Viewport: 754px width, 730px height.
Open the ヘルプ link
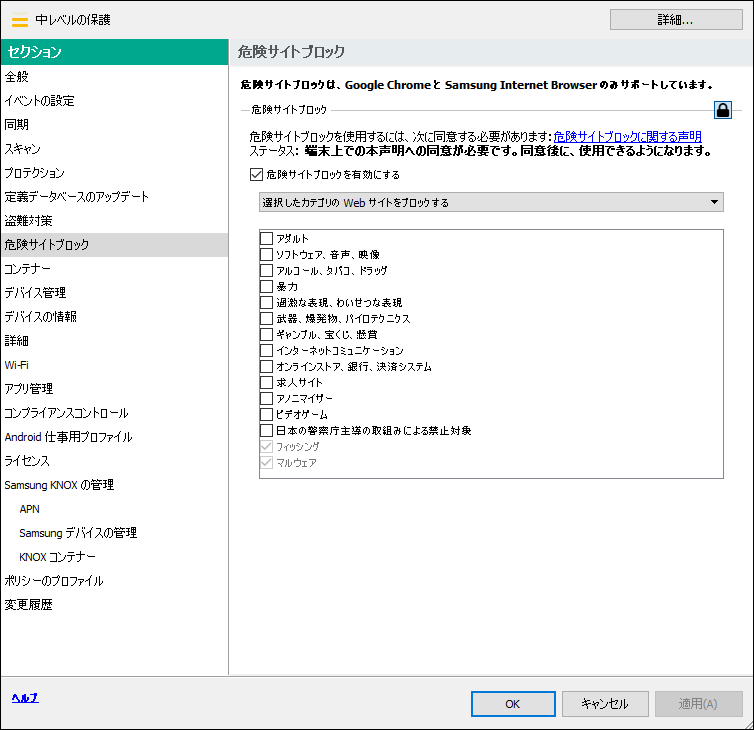click(x=25, y=698)
